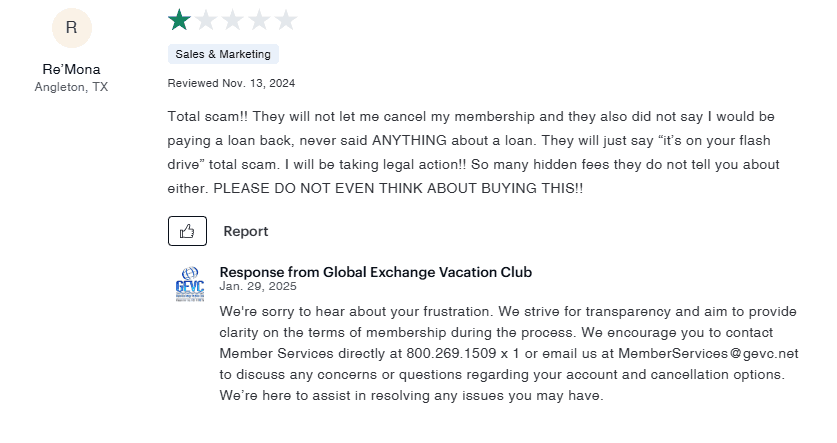Click the Angleton, TX location text
The image size is (837, 443).
pyautogui.click(x=71, y=87)
